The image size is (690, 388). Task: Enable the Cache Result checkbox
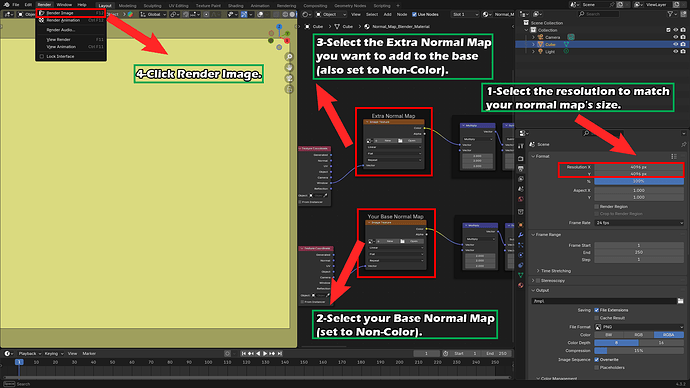tap(597, 318)
